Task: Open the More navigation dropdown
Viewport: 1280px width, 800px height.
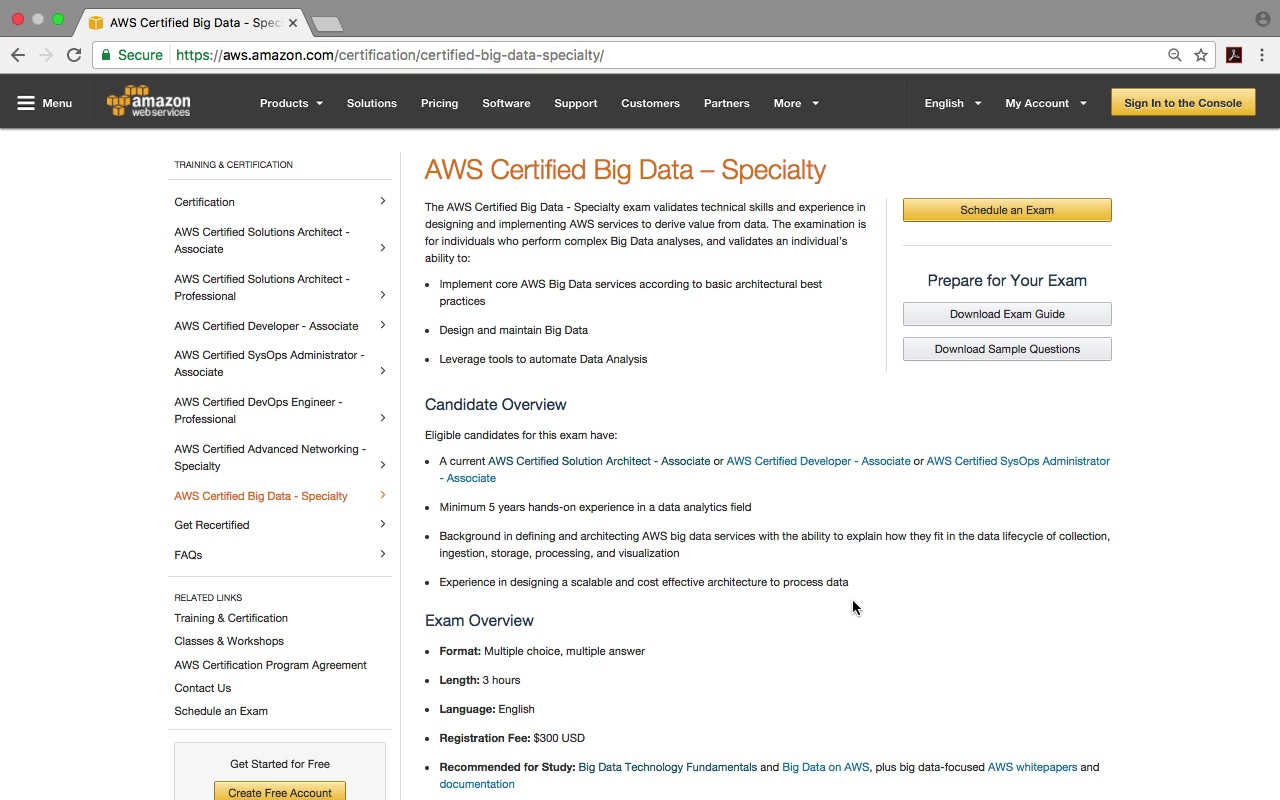Action: (795, 103)
